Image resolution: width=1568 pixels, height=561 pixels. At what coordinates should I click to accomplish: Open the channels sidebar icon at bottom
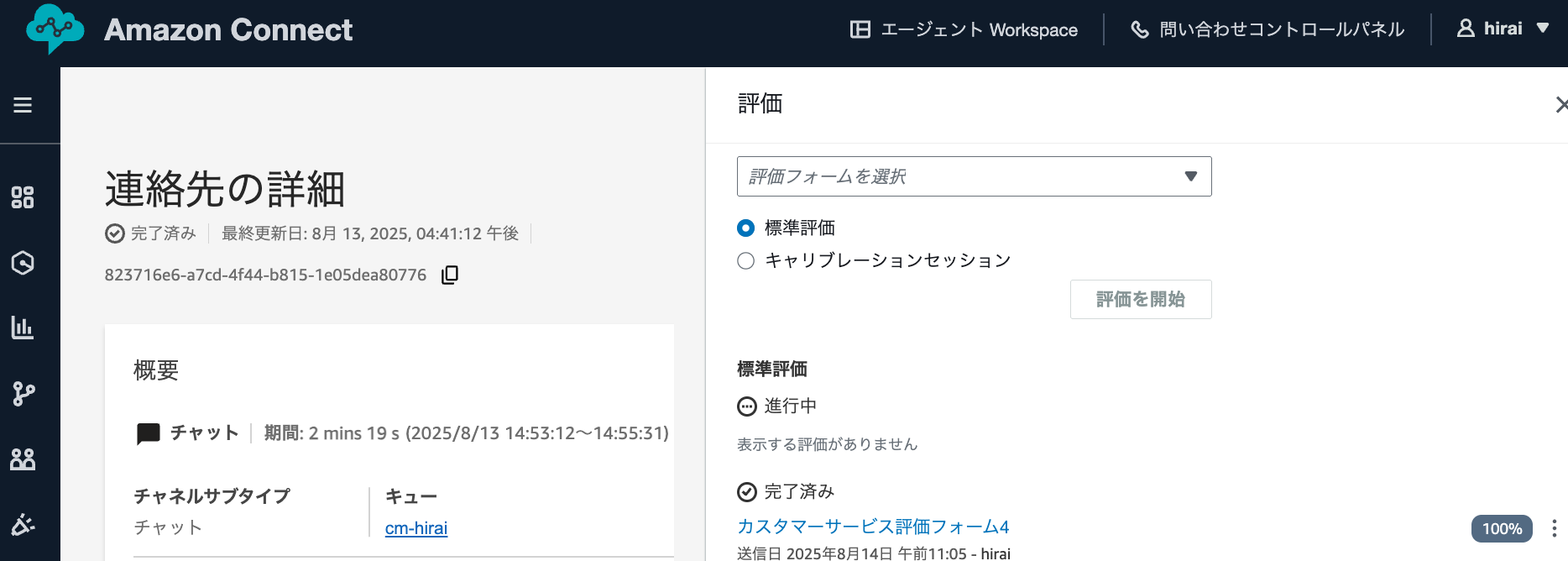23,524
